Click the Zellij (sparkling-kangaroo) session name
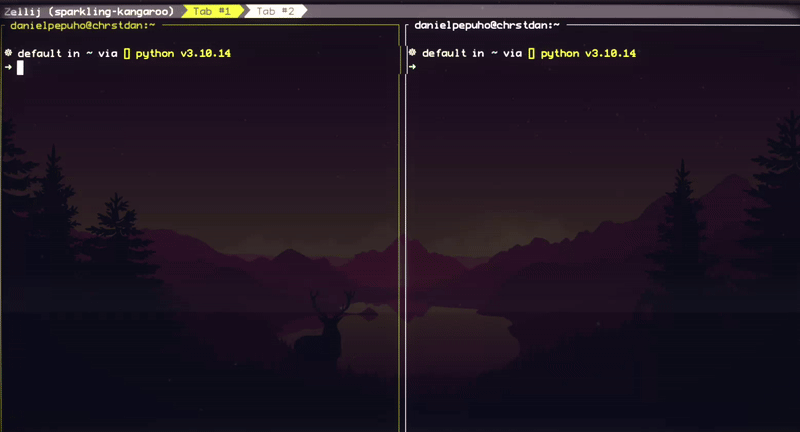 point(89,11)
